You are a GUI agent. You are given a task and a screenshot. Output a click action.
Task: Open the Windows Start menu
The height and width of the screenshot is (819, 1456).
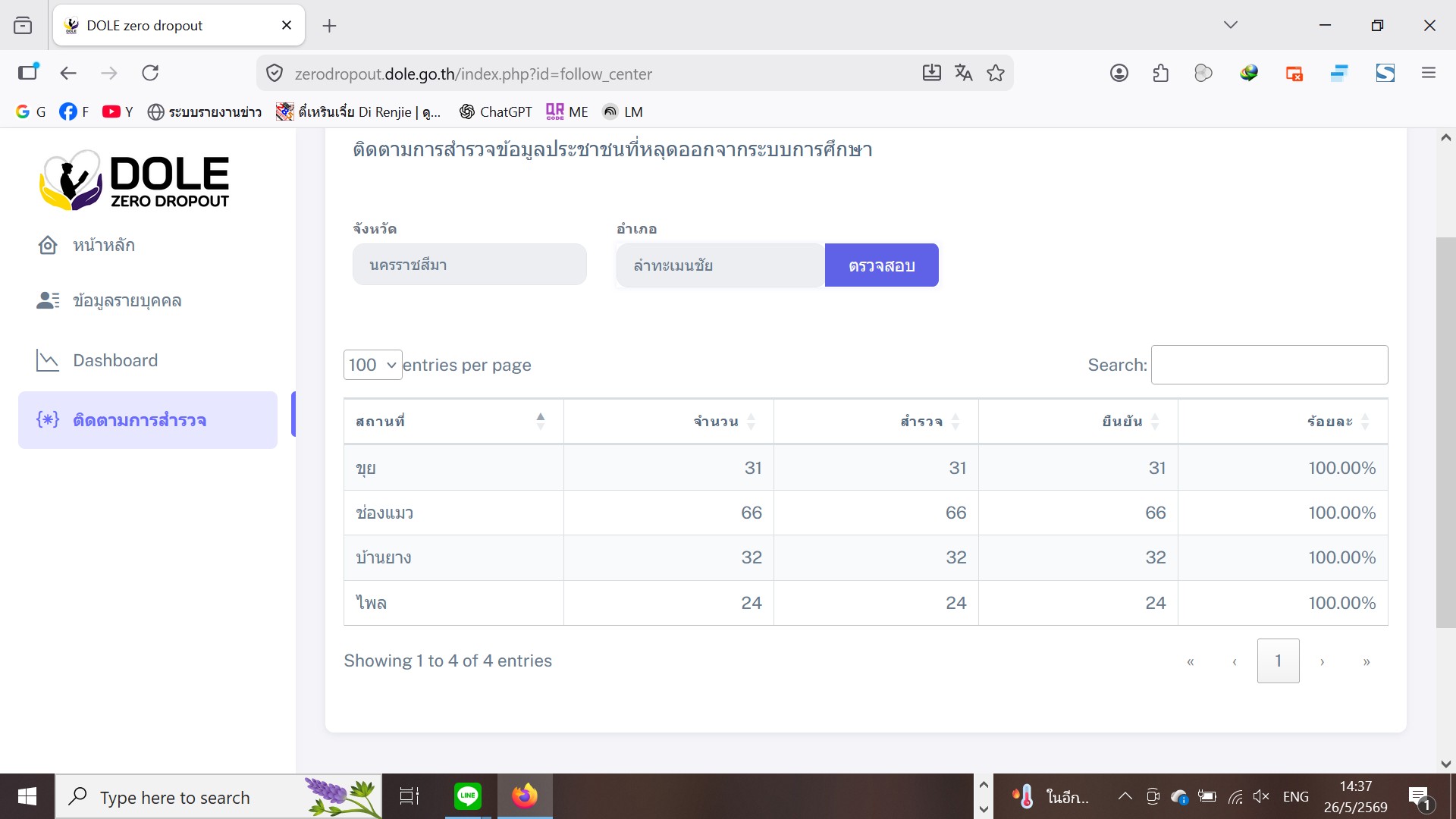click(27, 796)
